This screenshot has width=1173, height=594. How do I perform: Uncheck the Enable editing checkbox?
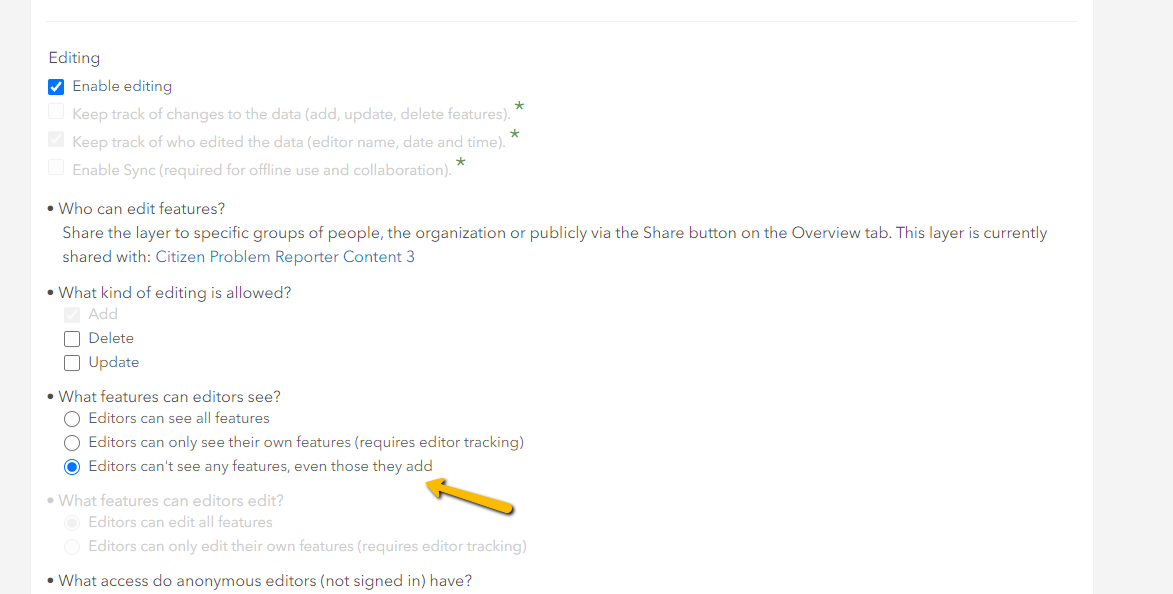pyautogui.click(x=56, y=87)
